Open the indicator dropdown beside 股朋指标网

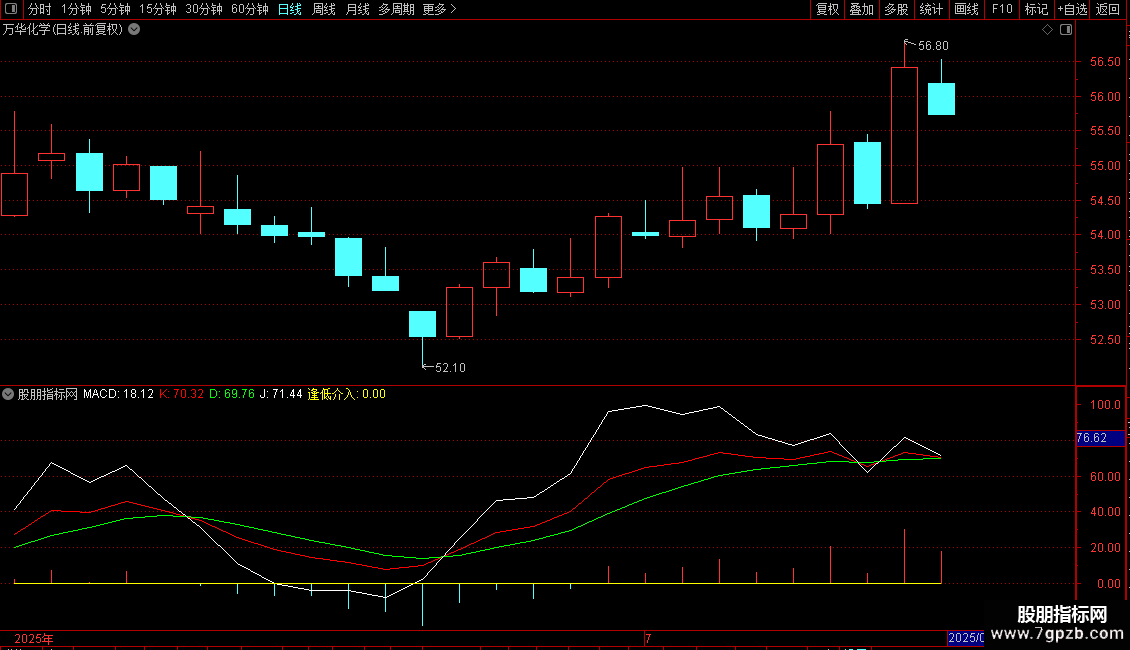tap(8, 394)
